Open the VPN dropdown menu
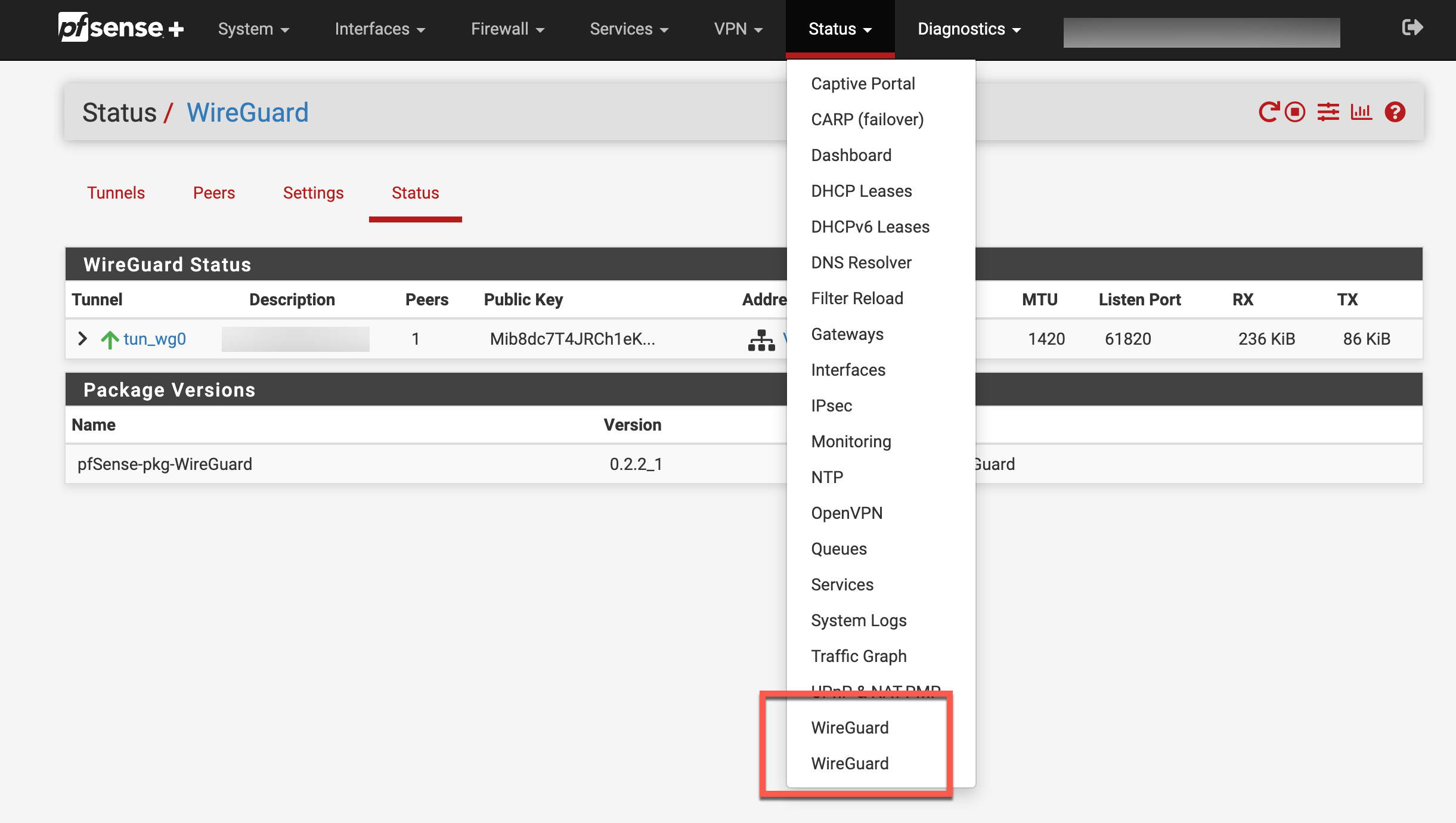 [x=738, y=29]
